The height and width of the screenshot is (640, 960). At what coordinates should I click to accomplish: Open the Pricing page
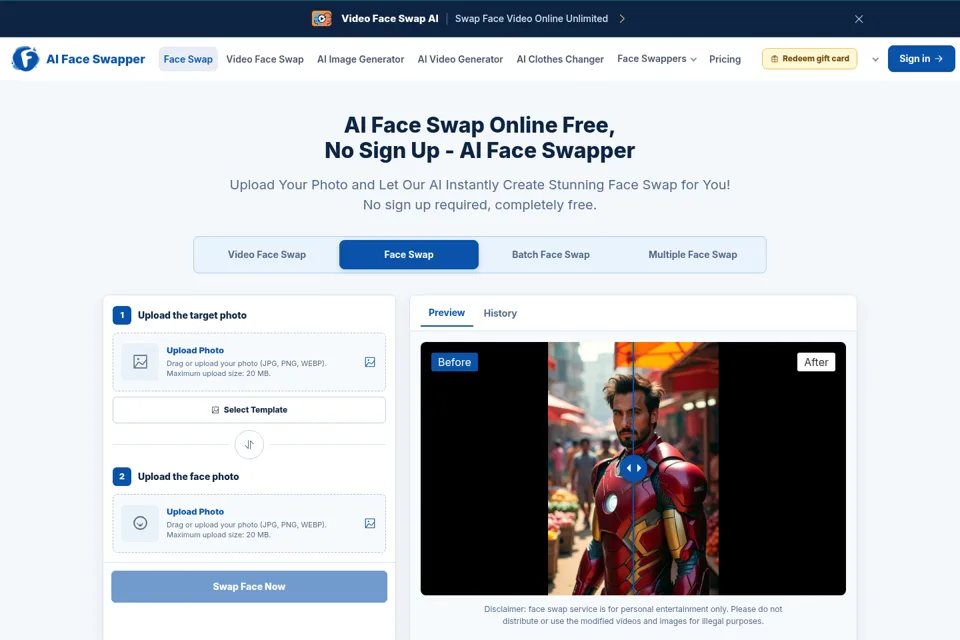pos(725,59)
